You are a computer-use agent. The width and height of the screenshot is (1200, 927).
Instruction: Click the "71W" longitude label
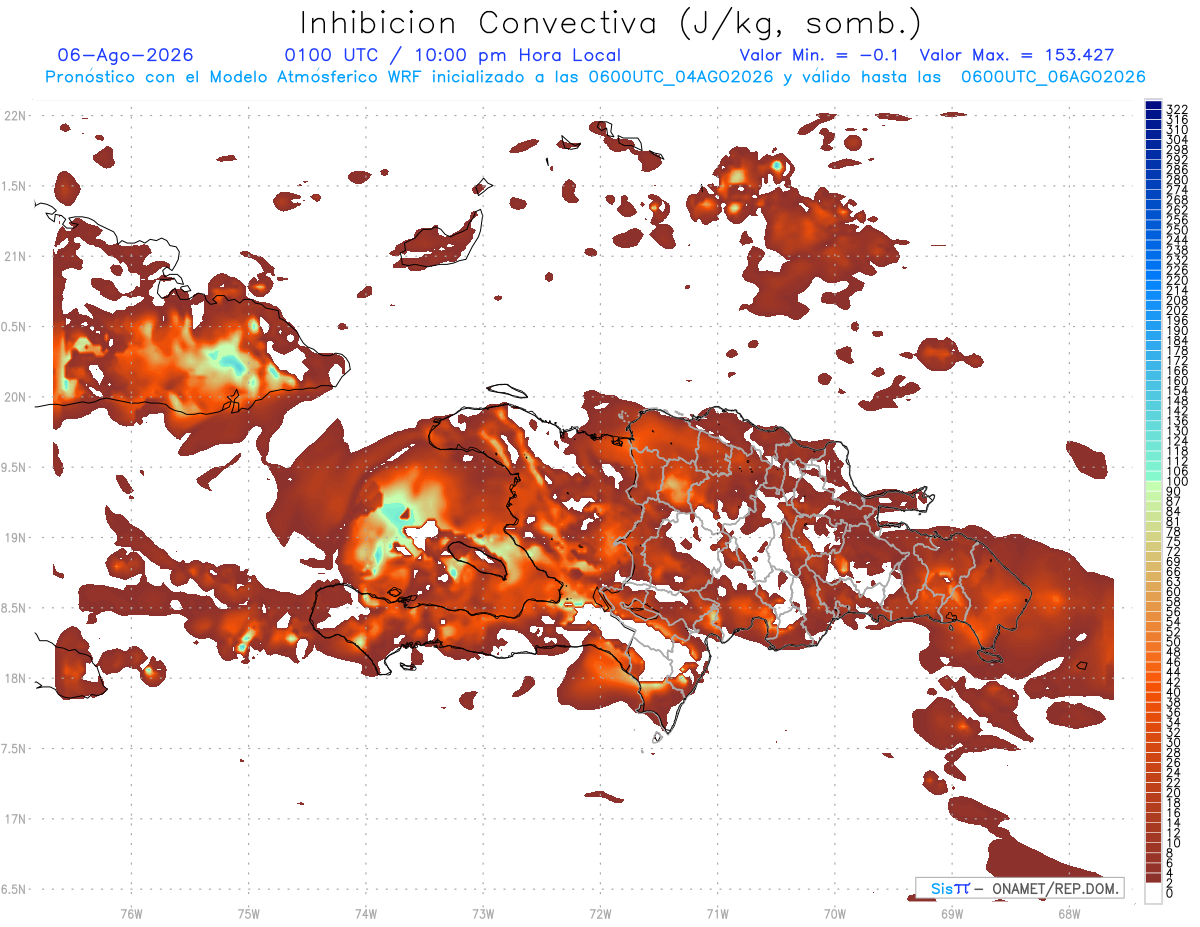point(717,913)
